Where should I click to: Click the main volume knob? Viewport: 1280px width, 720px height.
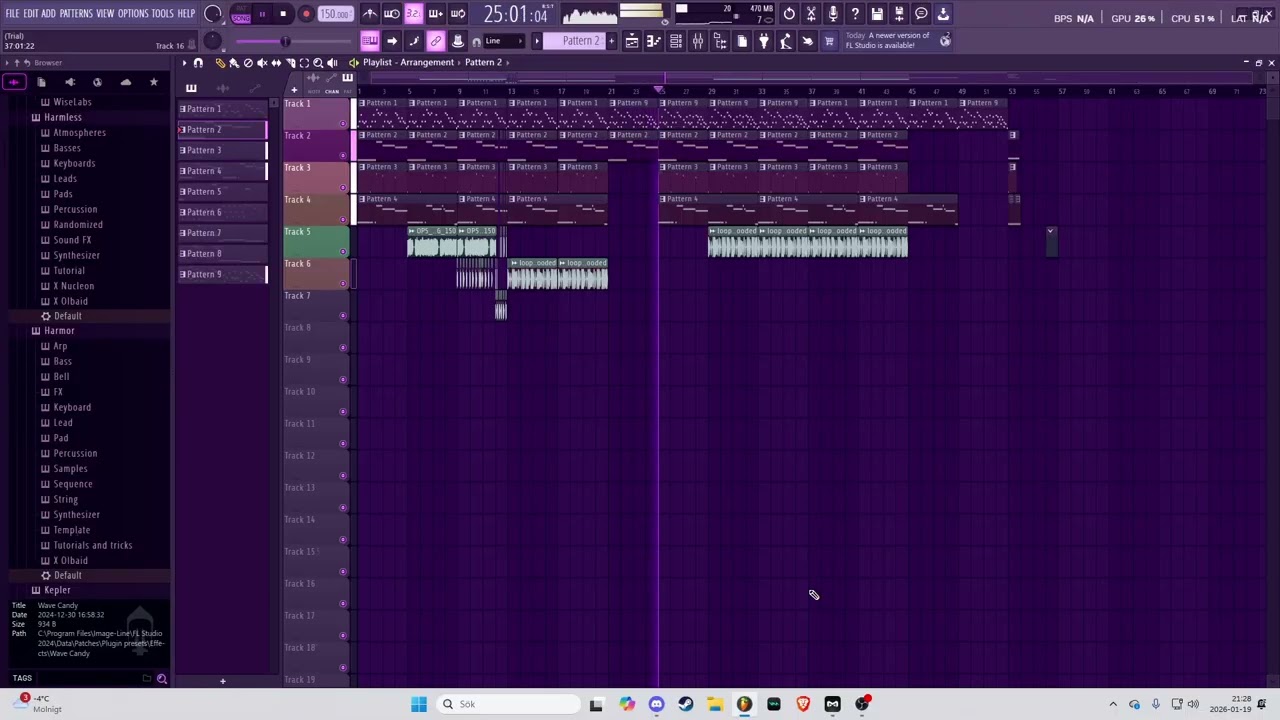(x=213, y=14)
